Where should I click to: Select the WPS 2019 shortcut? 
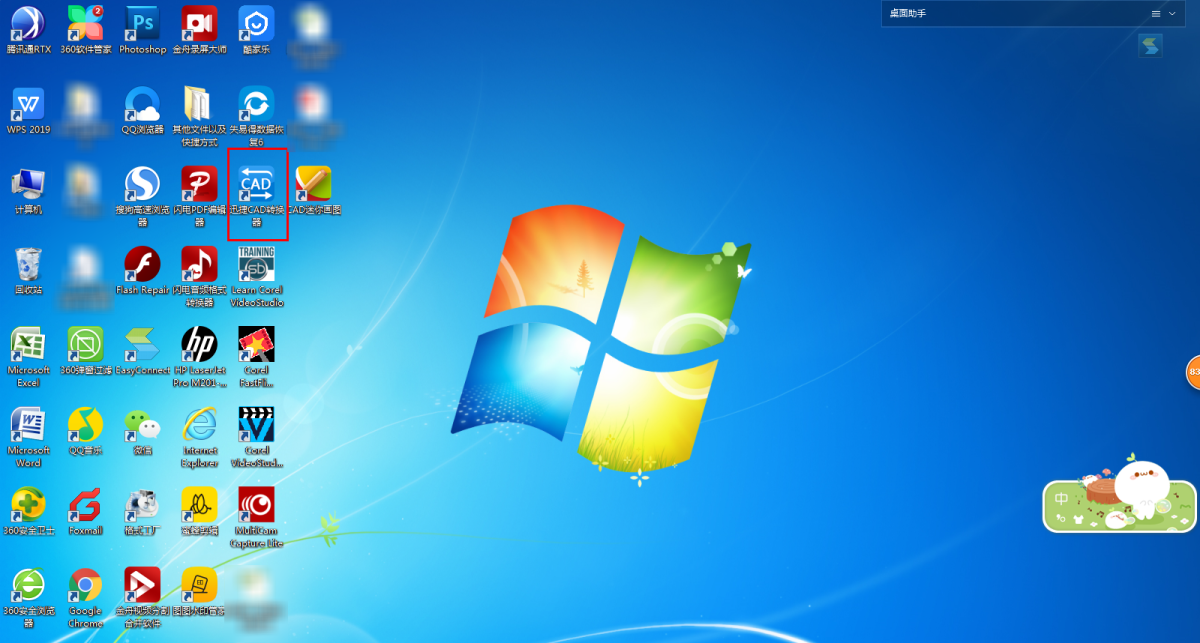[x=28, y=104]
